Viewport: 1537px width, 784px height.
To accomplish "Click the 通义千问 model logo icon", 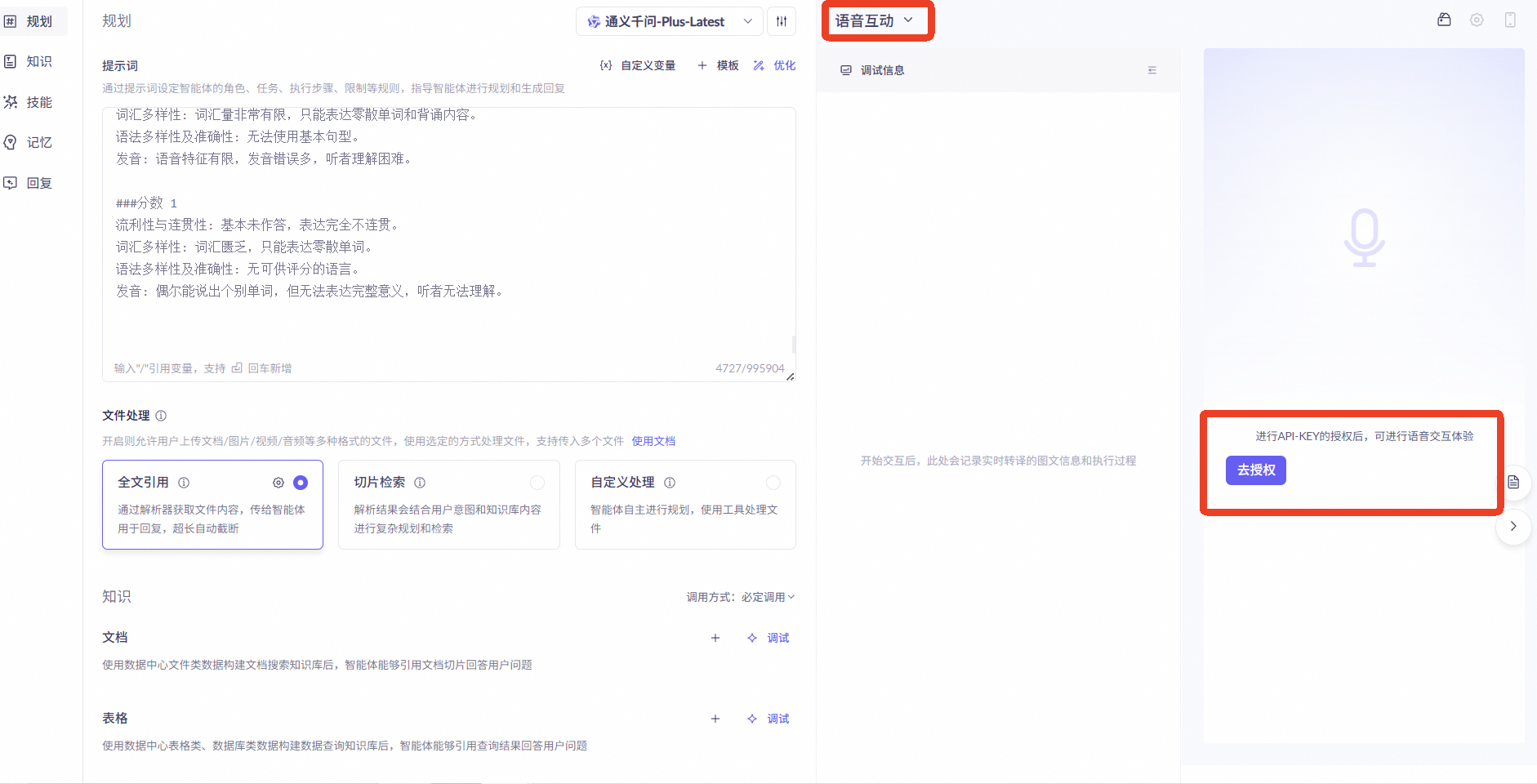I will [594, 22].
